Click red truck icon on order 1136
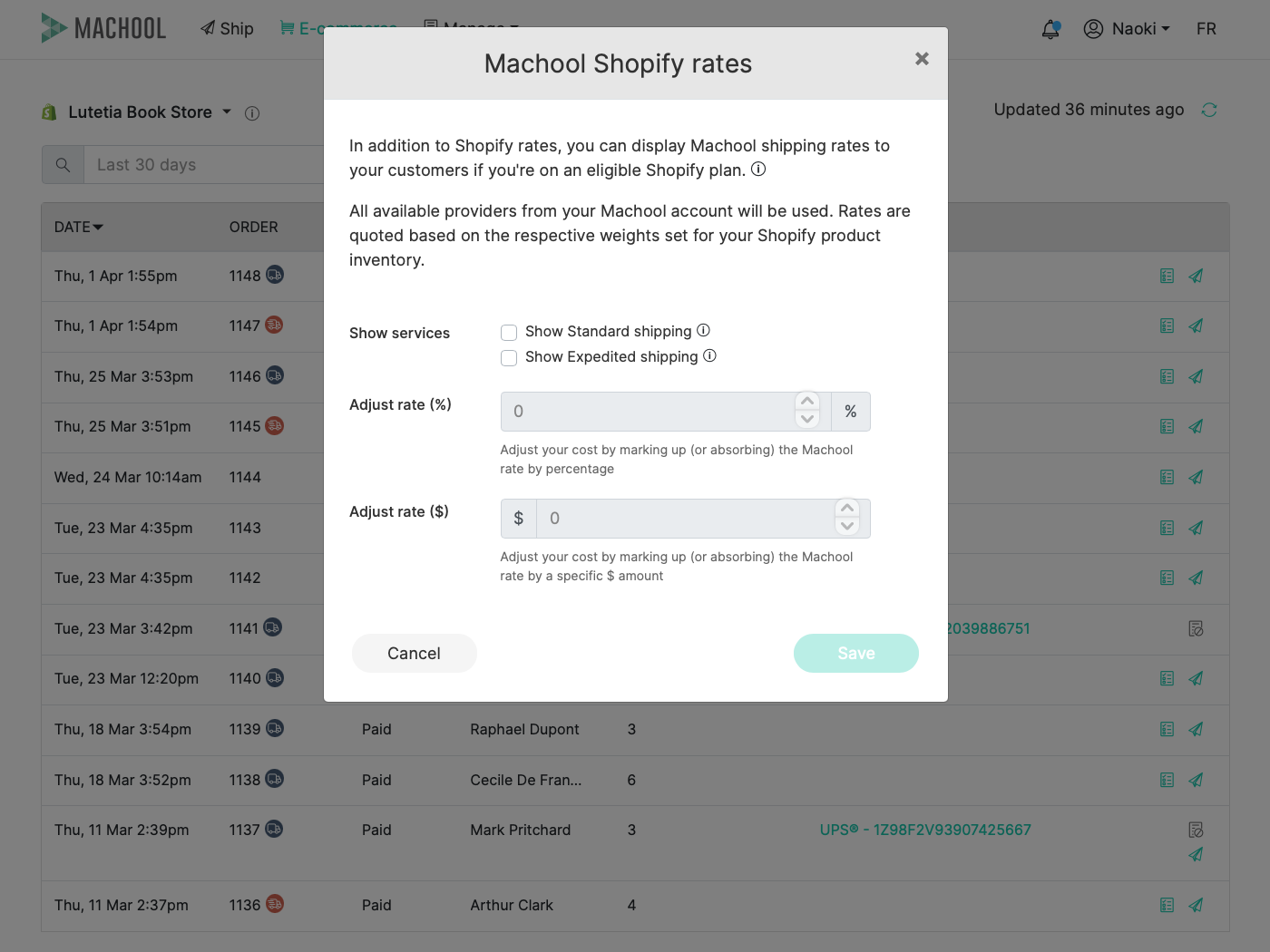 (275, 904)
